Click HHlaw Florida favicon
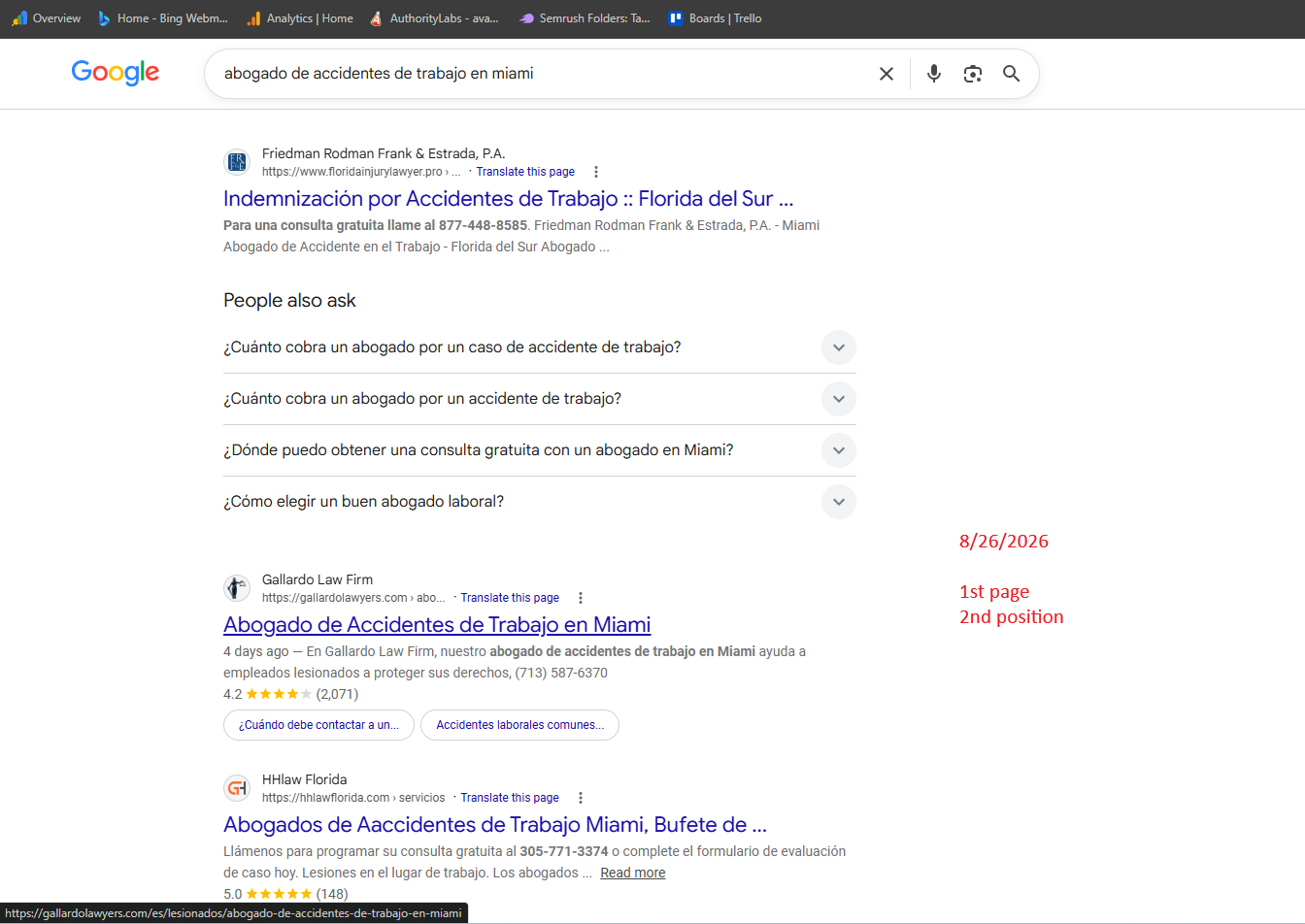1305x924 pixels. pos(237,787)
